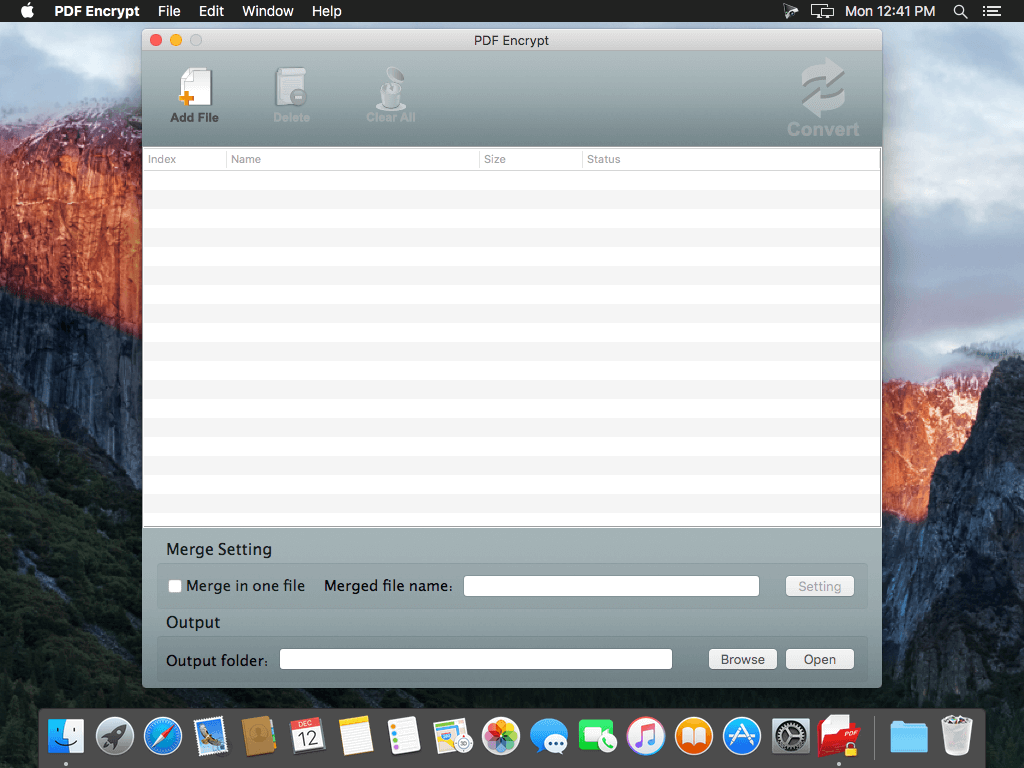The width and height of the screenshot is (1024, 768).
Task: Click the Merged file name input field
Action: point(611,586)
